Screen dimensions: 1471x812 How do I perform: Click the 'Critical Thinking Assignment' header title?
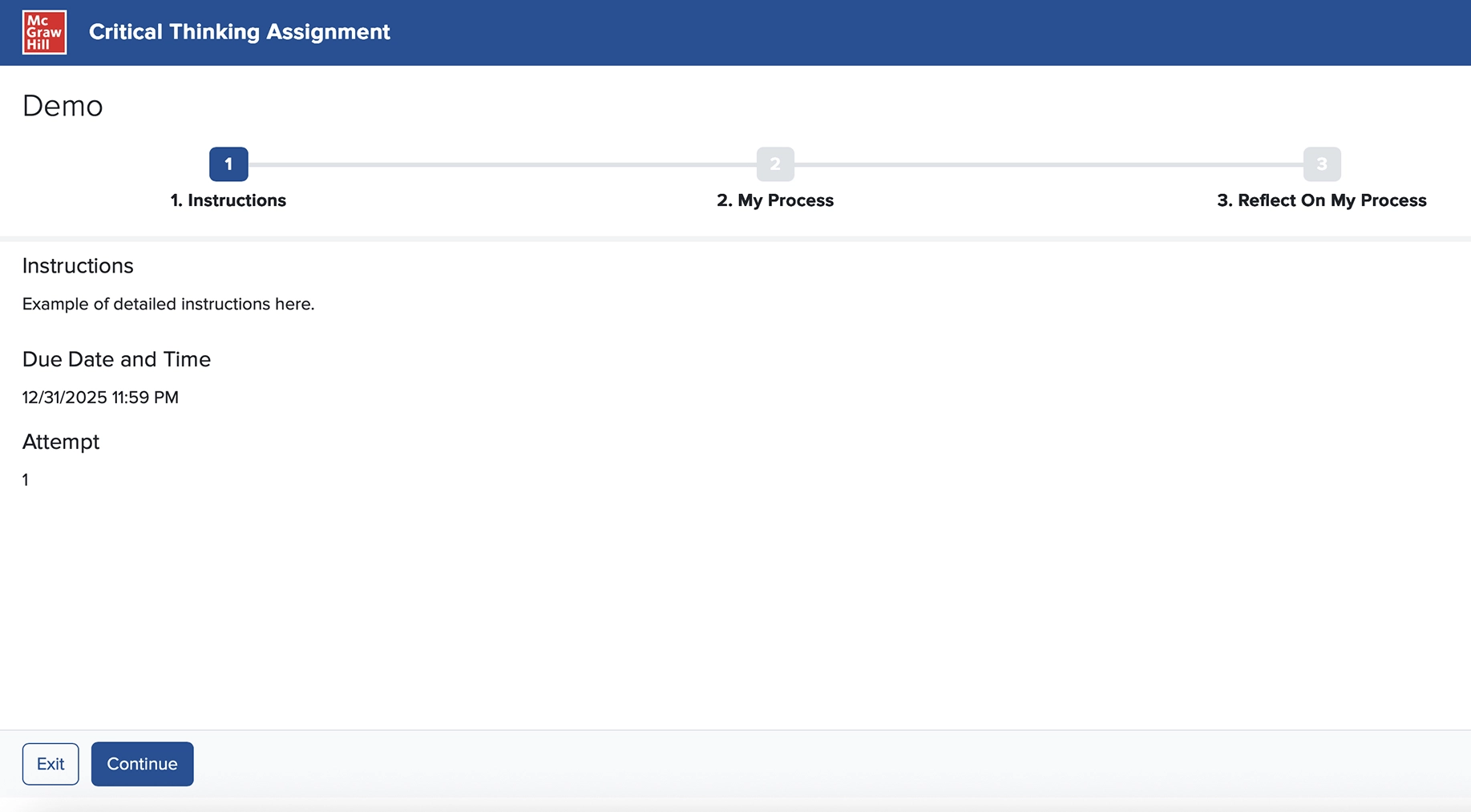click(x=239, y=32)
